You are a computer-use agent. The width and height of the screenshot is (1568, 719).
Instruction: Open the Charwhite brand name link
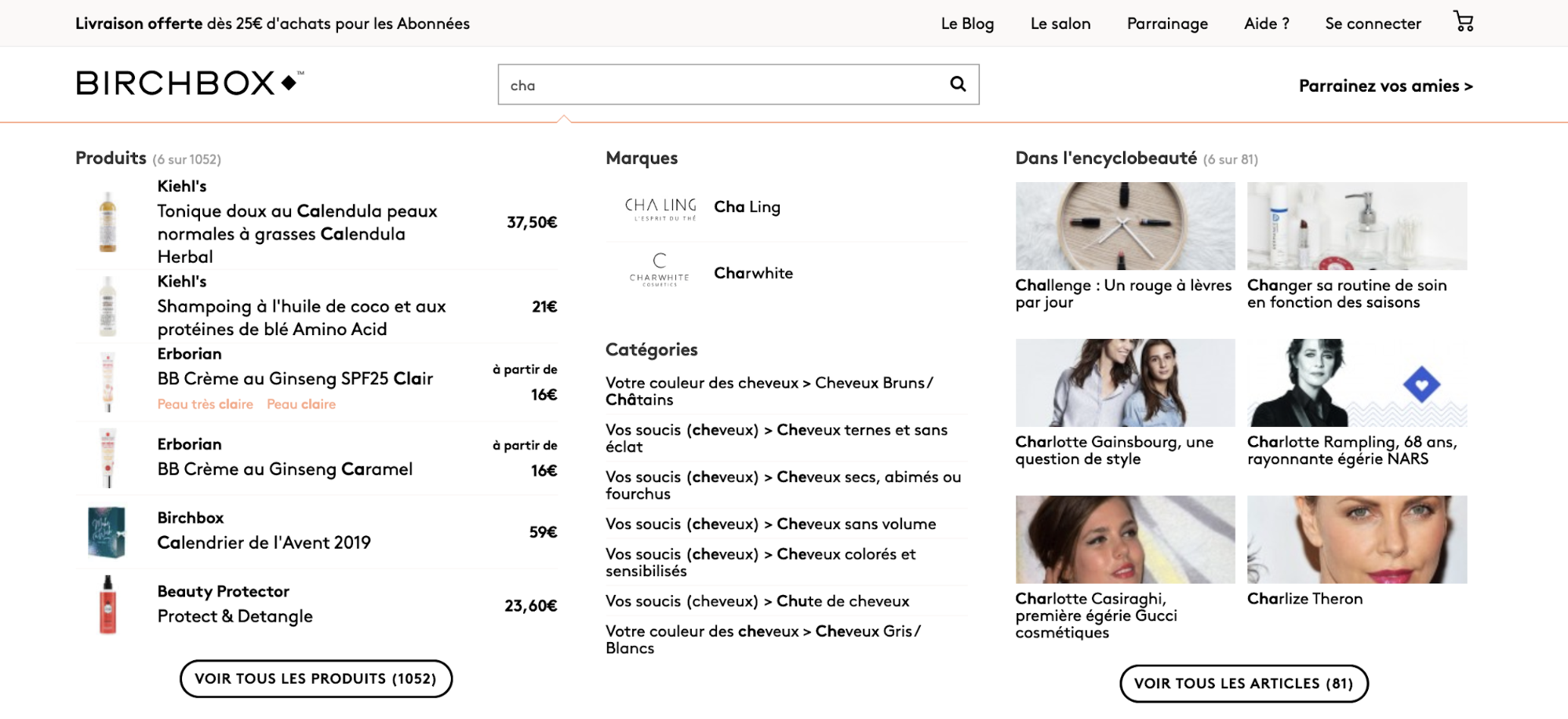tap(753, 273)
